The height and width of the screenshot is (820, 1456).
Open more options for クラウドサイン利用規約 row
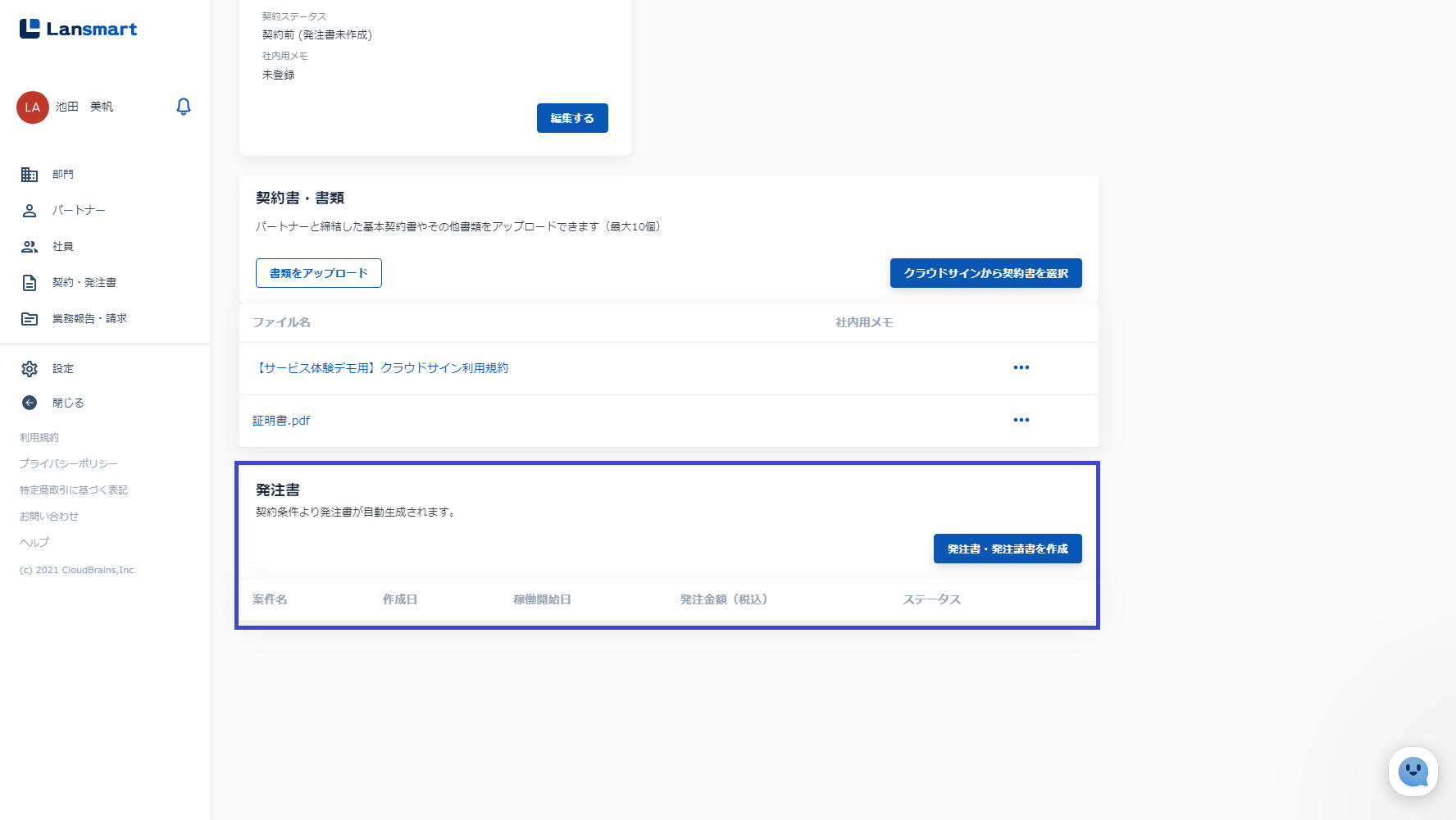coord(1021,367)
